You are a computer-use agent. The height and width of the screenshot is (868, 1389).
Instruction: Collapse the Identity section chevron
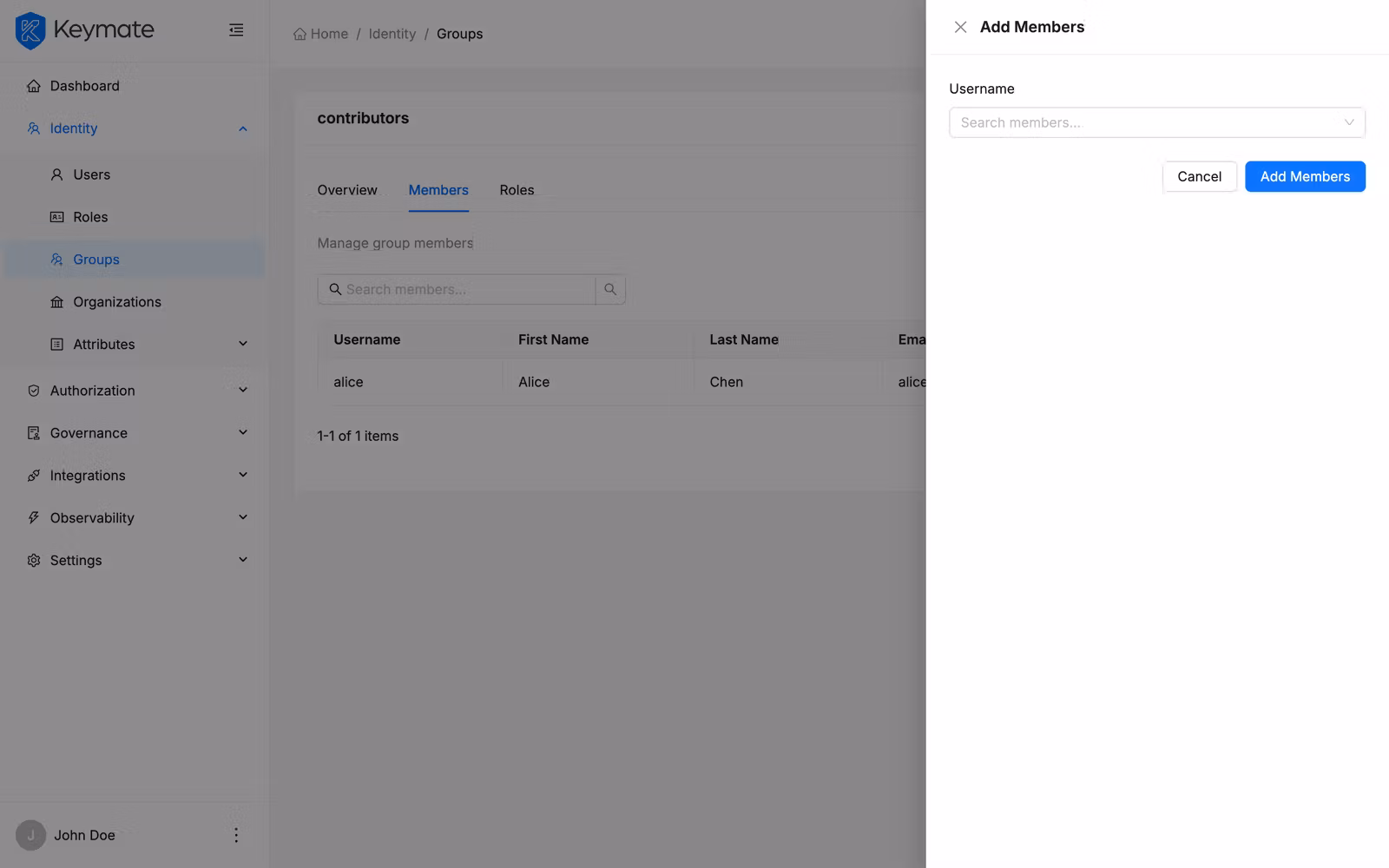click(x=242, y=128)
